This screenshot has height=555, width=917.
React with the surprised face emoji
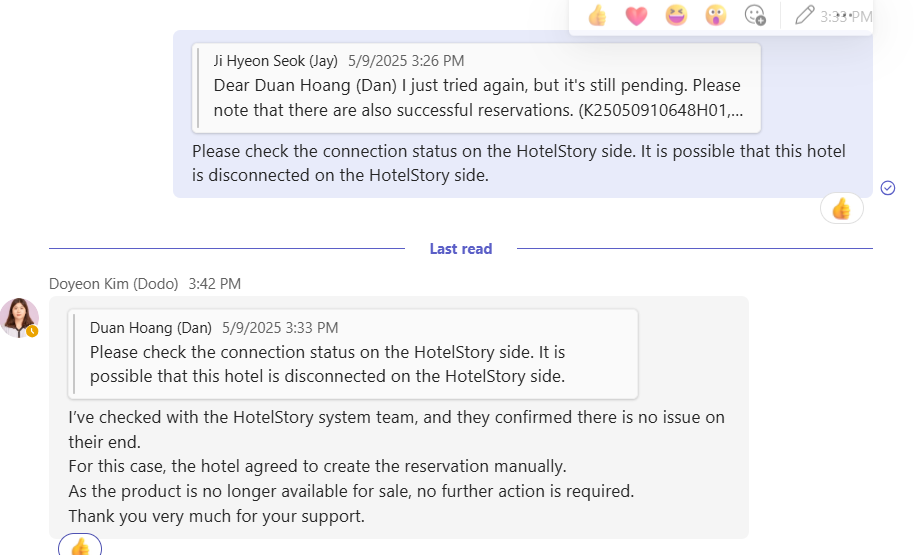tap(715, 16)
